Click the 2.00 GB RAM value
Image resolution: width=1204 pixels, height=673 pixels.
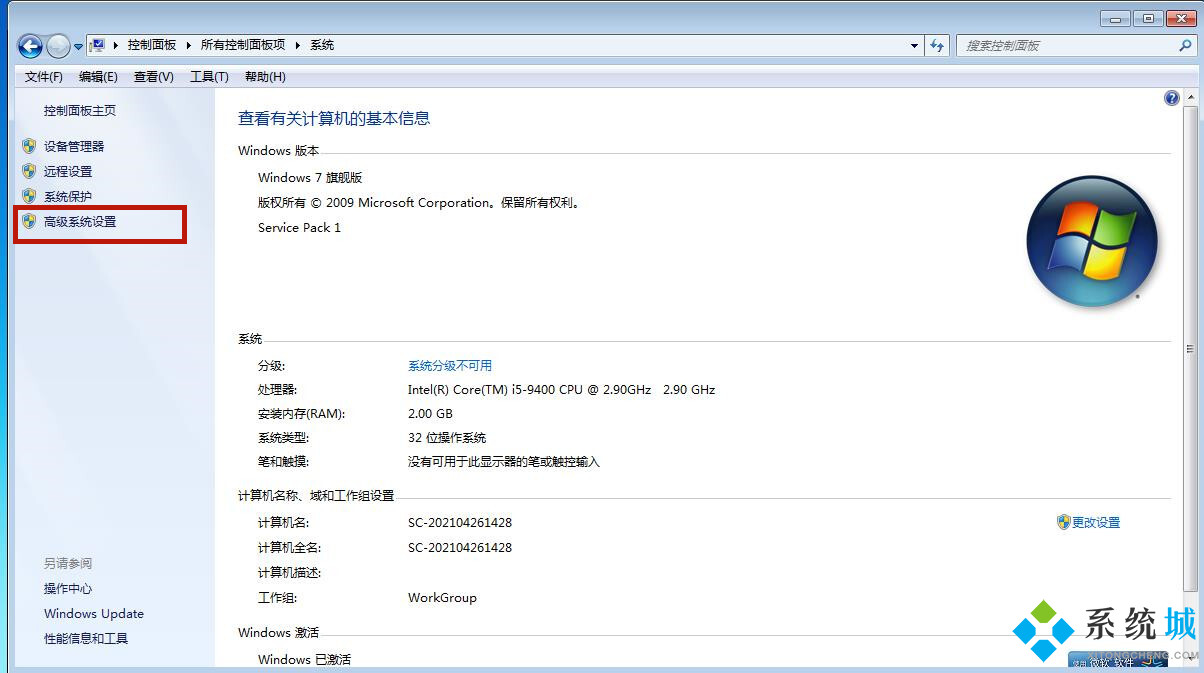430,413
